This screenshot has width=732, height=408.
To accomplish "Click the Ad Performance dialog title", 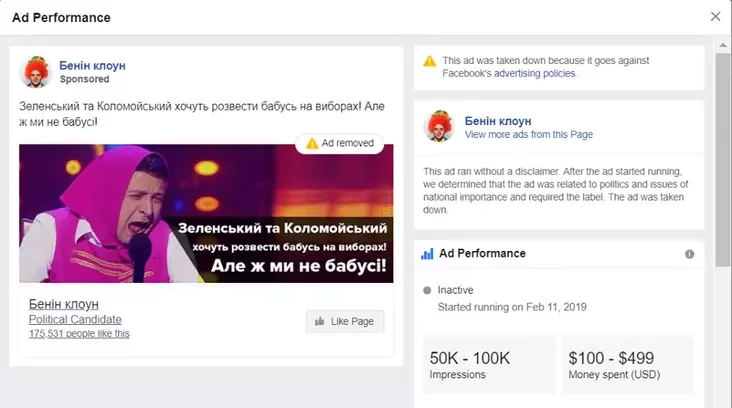I will coord(61,18).
